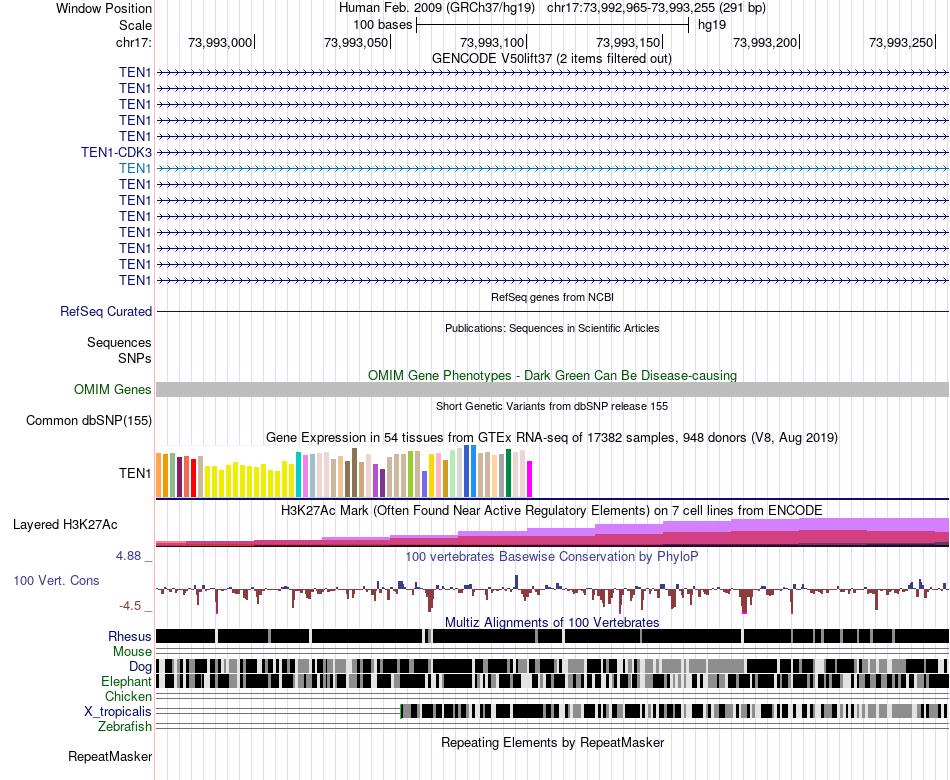Click the TEN1 label beside the GTEx bar chart
Viewport: 950px width, 780px height.
pos(135,473)
